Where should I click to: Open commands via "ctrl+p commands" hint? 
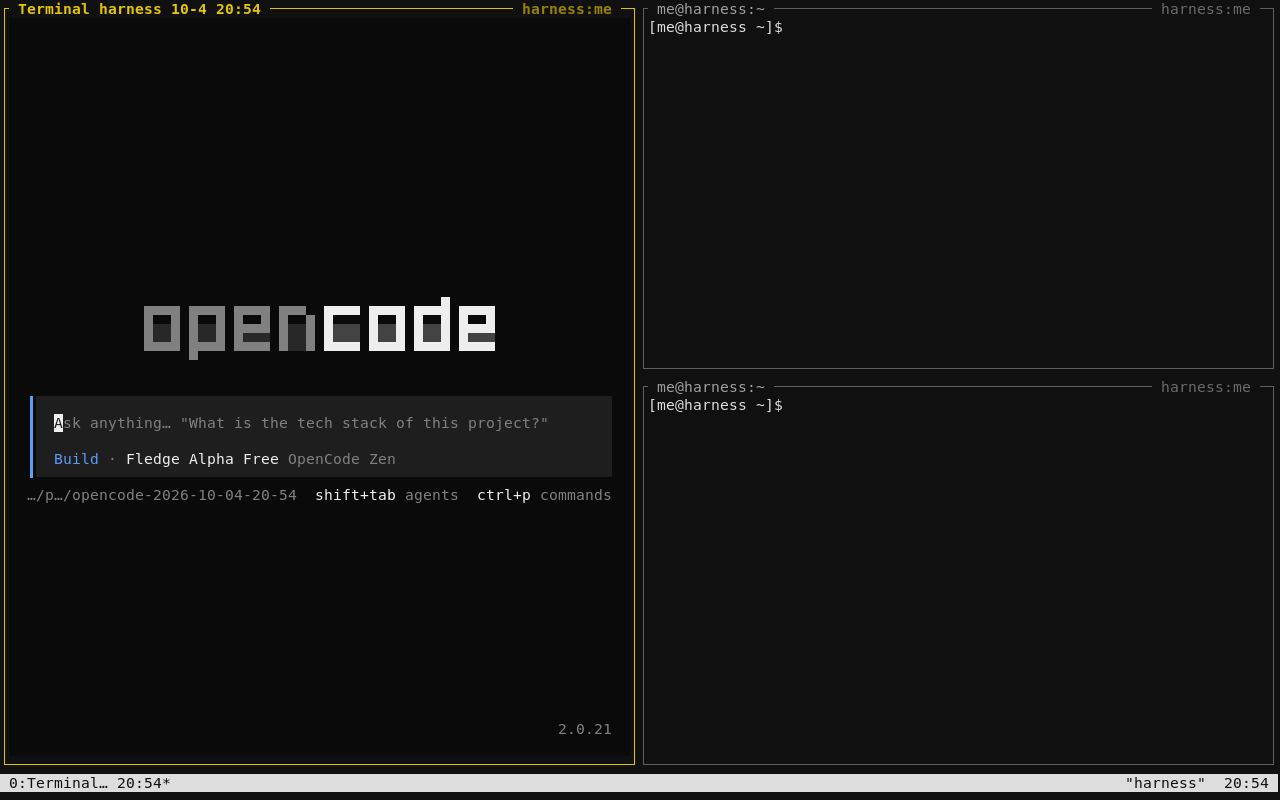click(544, 495)
